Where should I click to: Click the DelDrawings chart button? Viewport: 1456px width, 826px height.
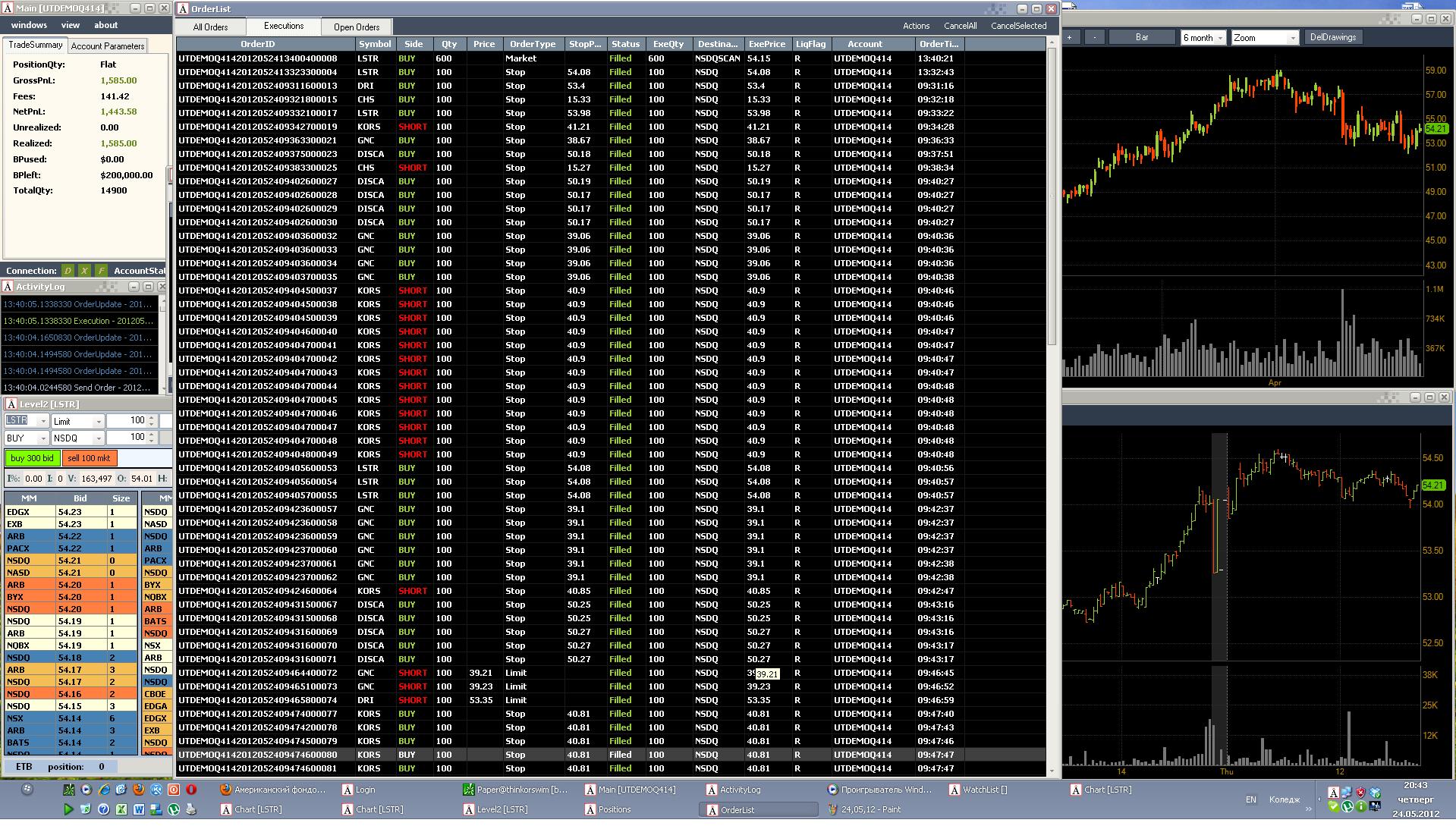click(x=1332, y=37)
